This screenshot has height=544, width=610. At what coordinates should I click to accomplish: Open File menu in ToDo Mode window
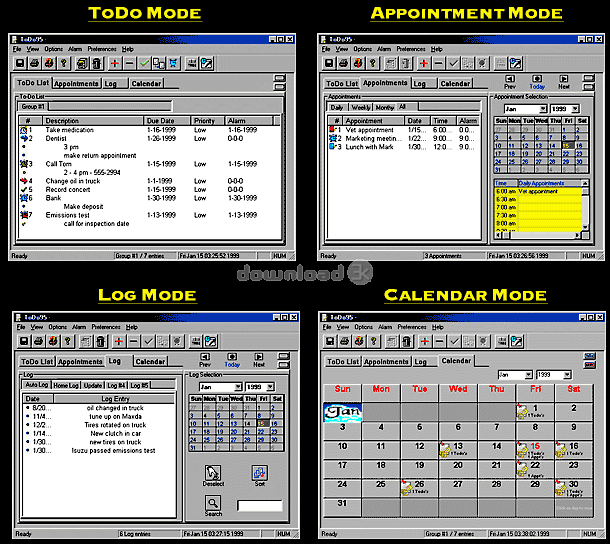coord(17,49)
